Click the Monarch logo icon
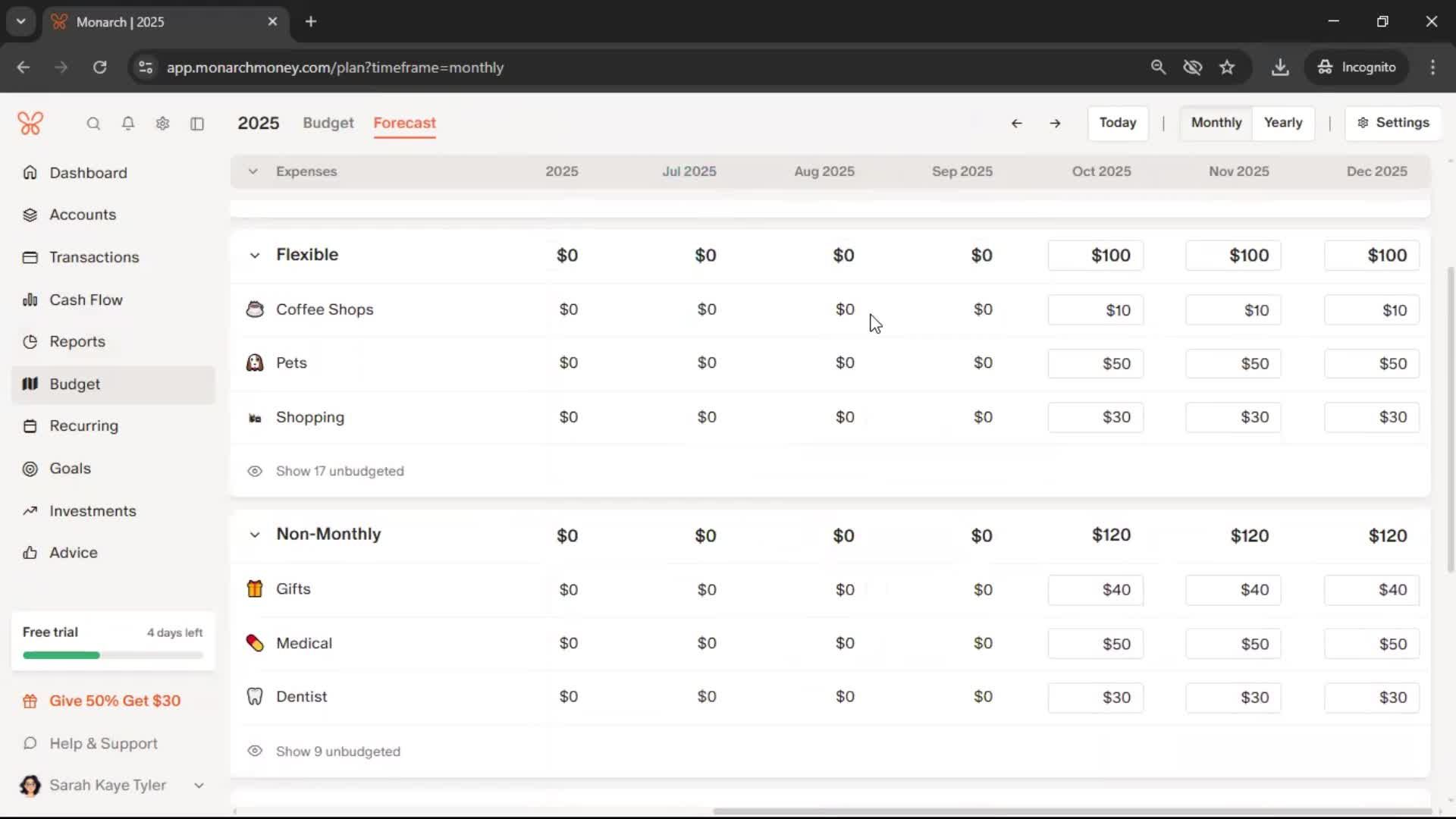Screen dimensions: 1456x819 [30, 123]
